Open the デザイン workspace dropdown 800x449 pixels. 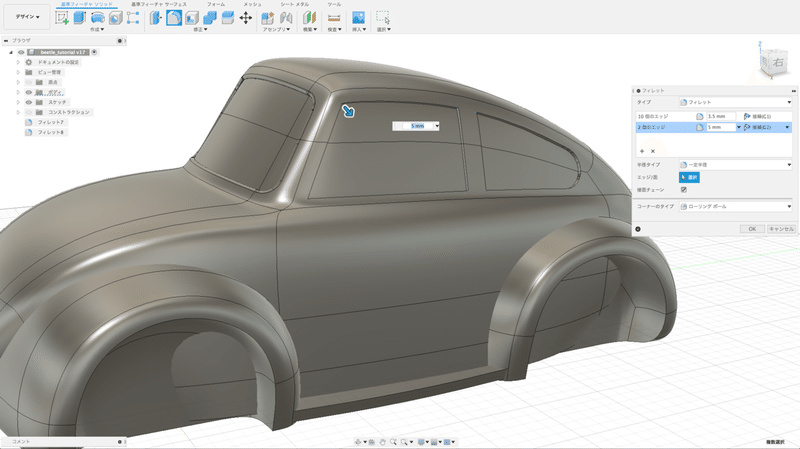coord(26,18)
